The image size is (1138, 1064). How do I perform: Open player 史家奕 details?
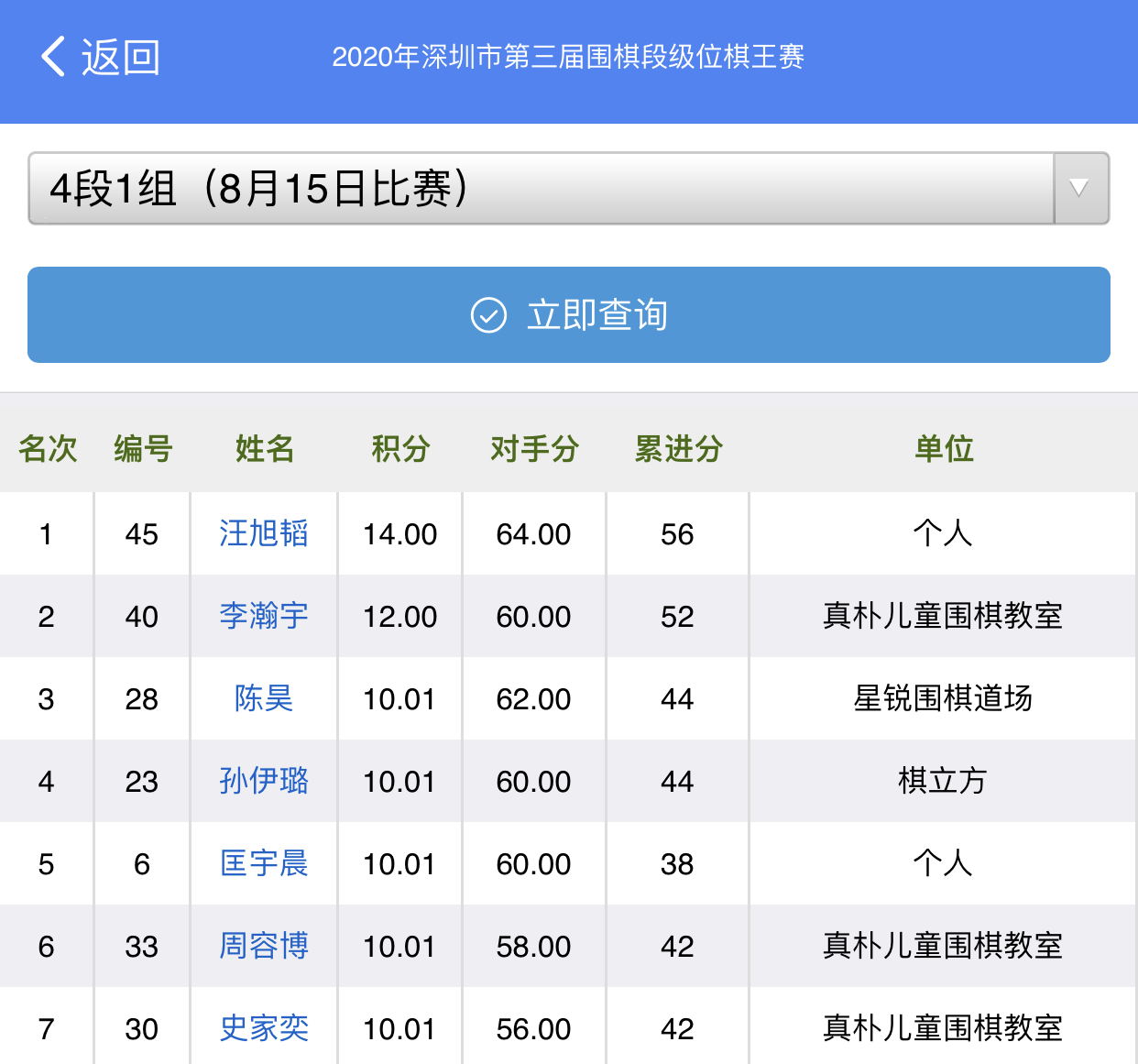264,1028
